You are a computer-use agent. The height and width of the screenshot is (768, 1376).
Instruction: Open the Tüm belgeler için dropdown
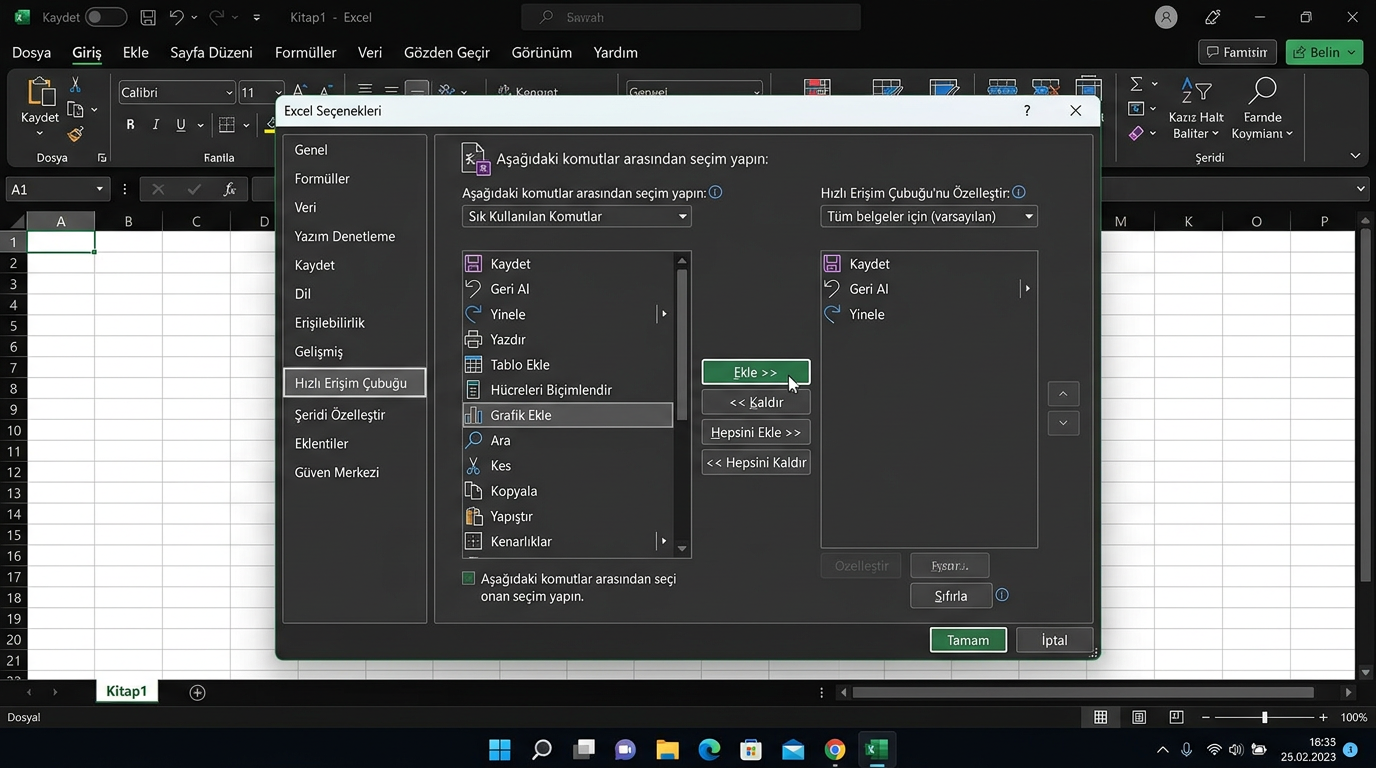point(929,216)
